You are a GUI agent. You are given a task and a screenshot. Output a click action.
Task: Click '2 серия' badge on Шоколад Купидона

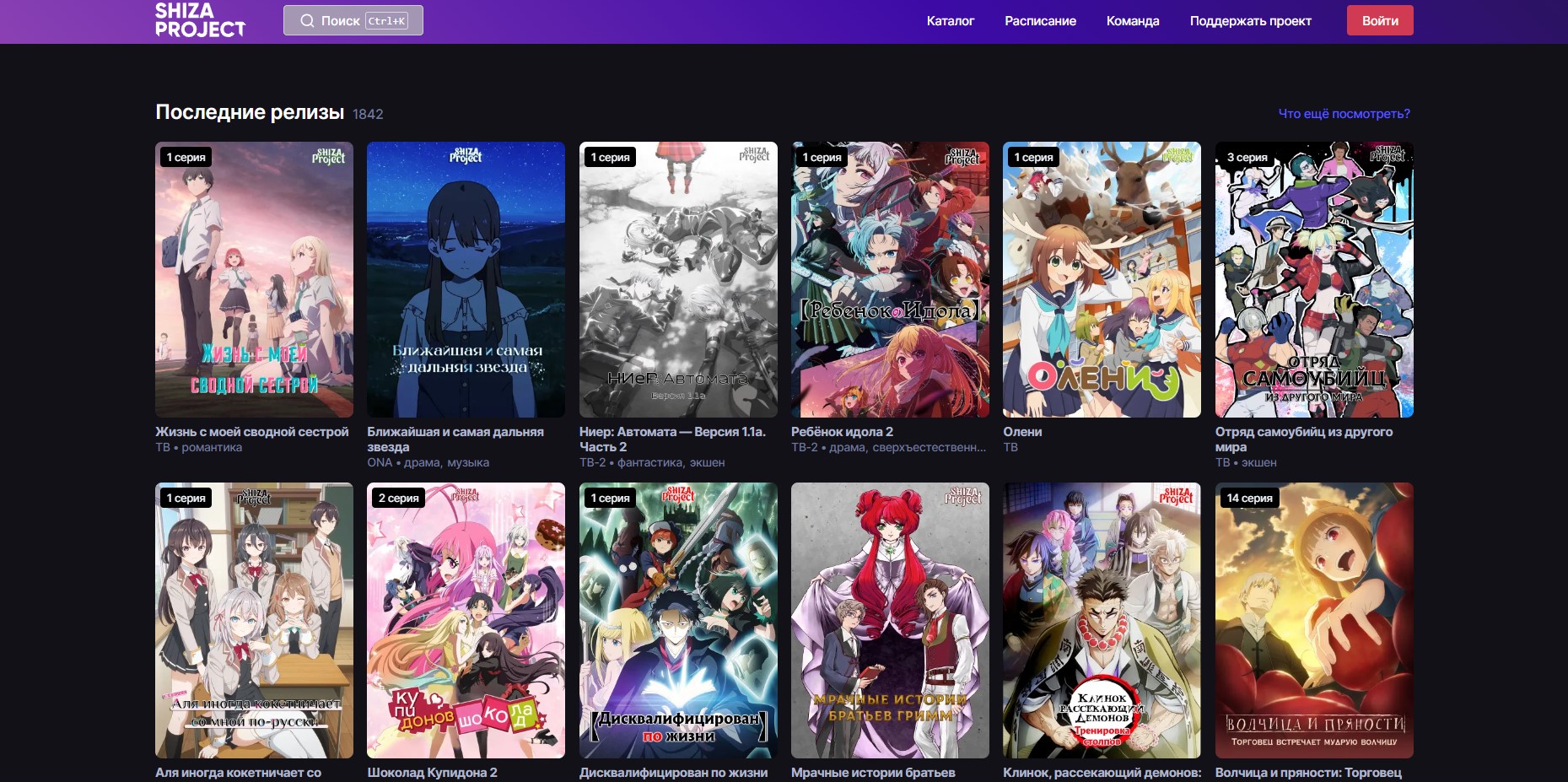click(398, 498)
